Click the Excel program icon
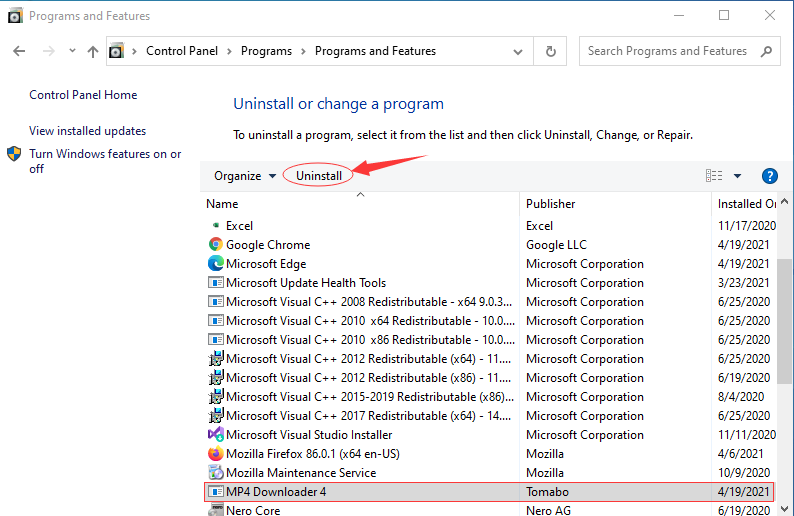The image size is (794, 516). click(216, 225)
